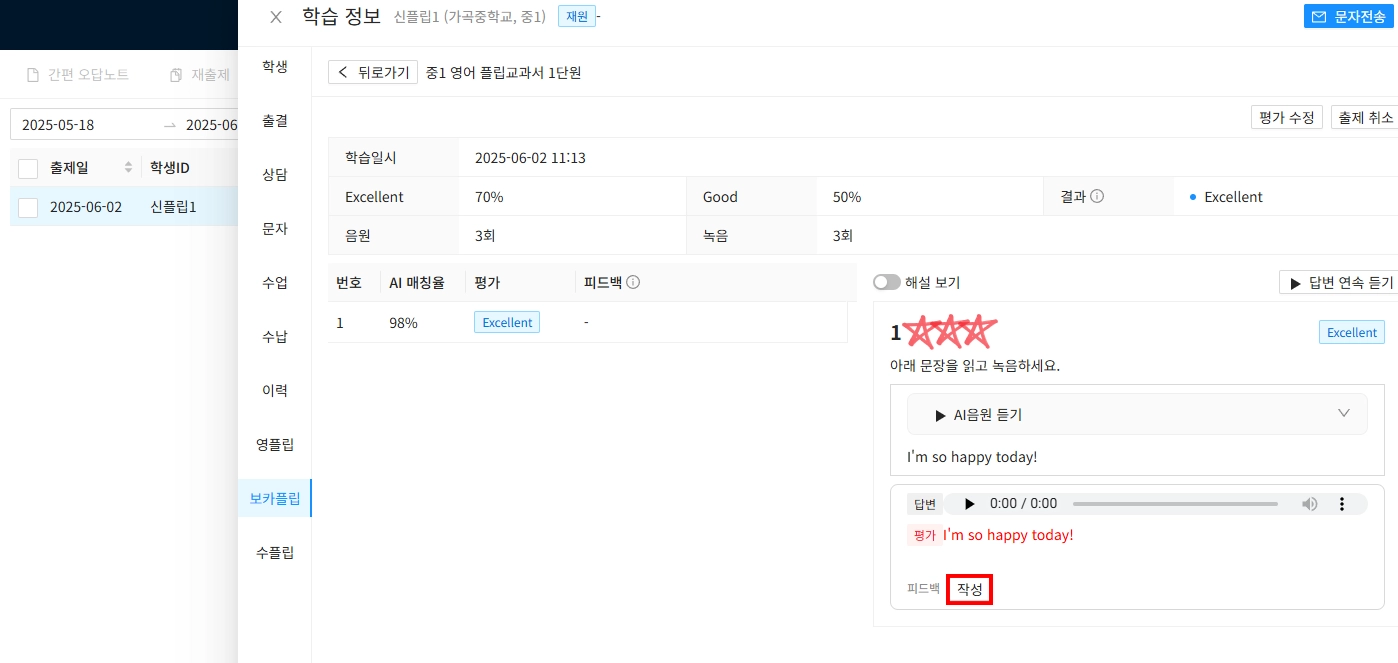Mute the answer audio via speaker icon
1398x663 pixels.
click(1309, 504)
